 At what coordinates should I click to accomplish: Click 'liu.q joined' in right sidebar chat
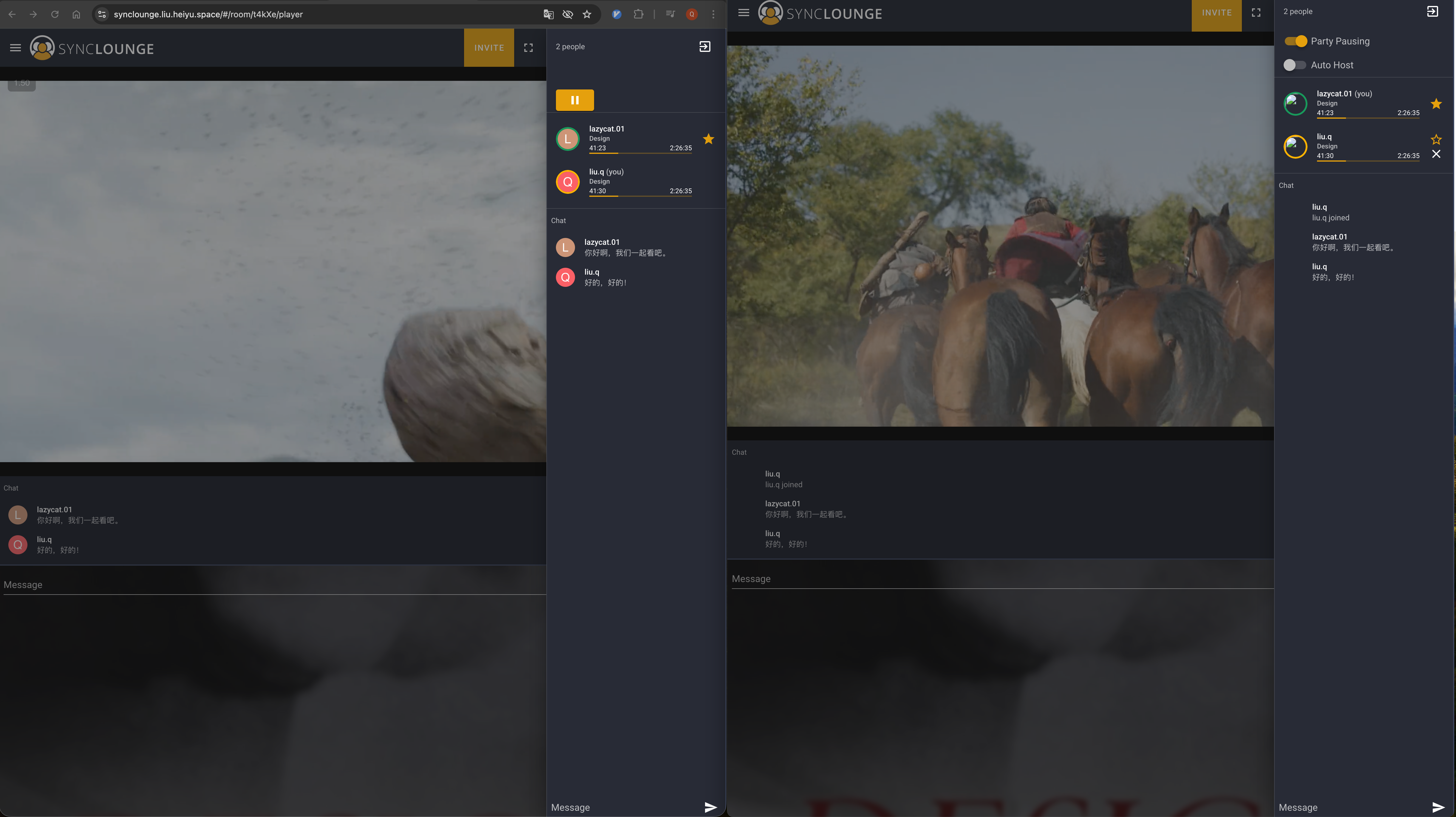(x=1330, y=218)
